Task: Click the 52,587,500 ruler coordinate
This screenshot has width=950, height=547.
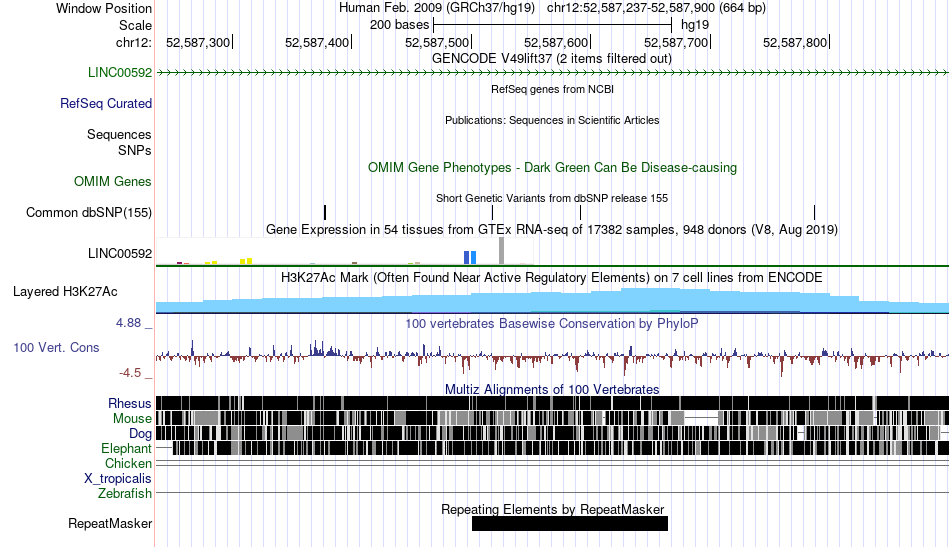Action: tap(437, 42)
